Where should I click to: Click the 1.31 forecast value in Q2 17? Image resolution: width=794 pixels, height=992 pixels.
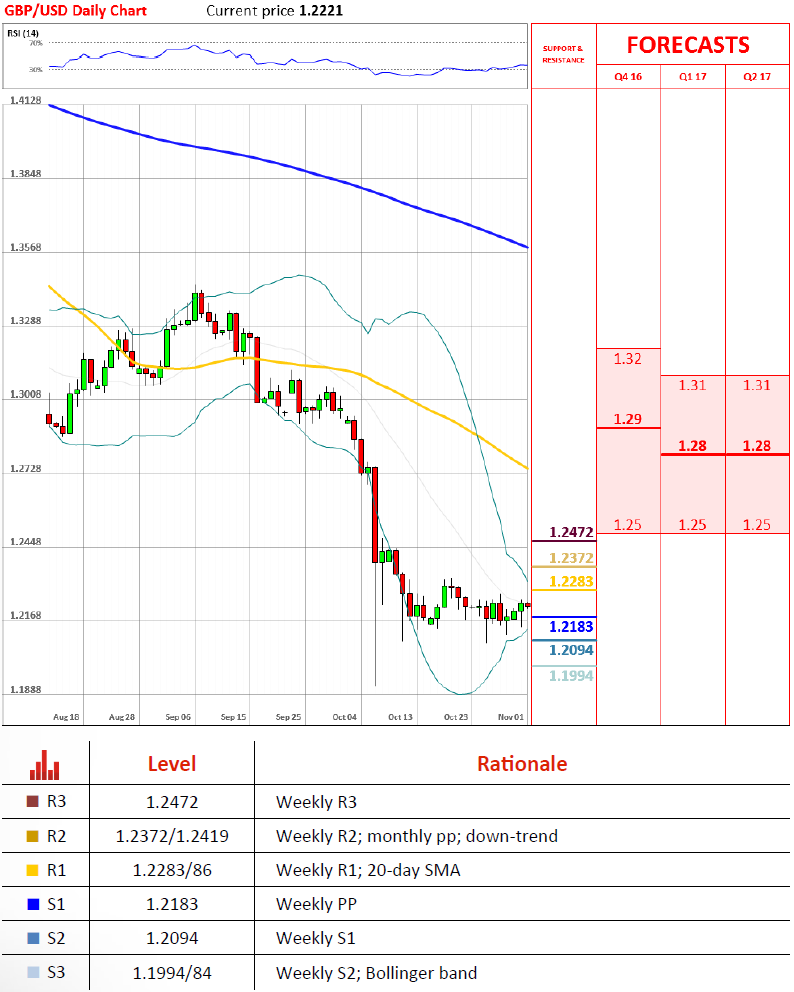(757, 385)
